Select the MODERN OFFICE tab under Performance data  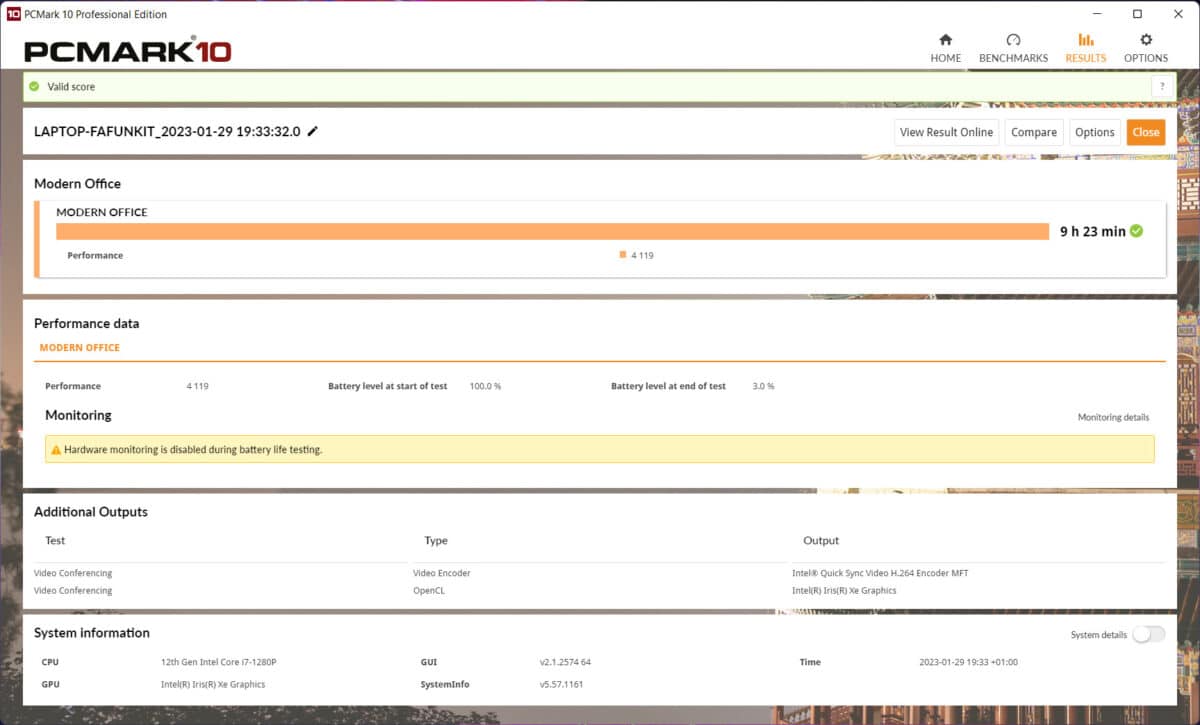tap(79, 348)
